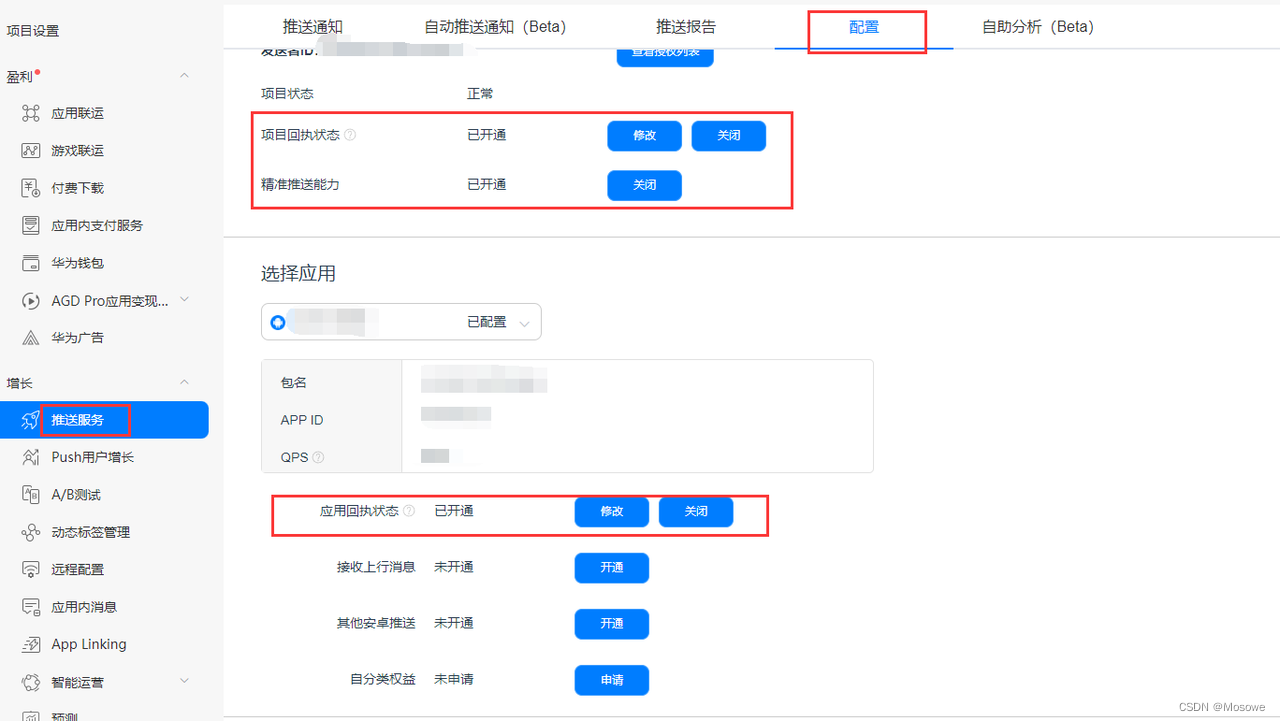Click 修改 for 项目回执状态
Image resolution: width=1280 pixels, height=721 pixels.
(645, 136)
